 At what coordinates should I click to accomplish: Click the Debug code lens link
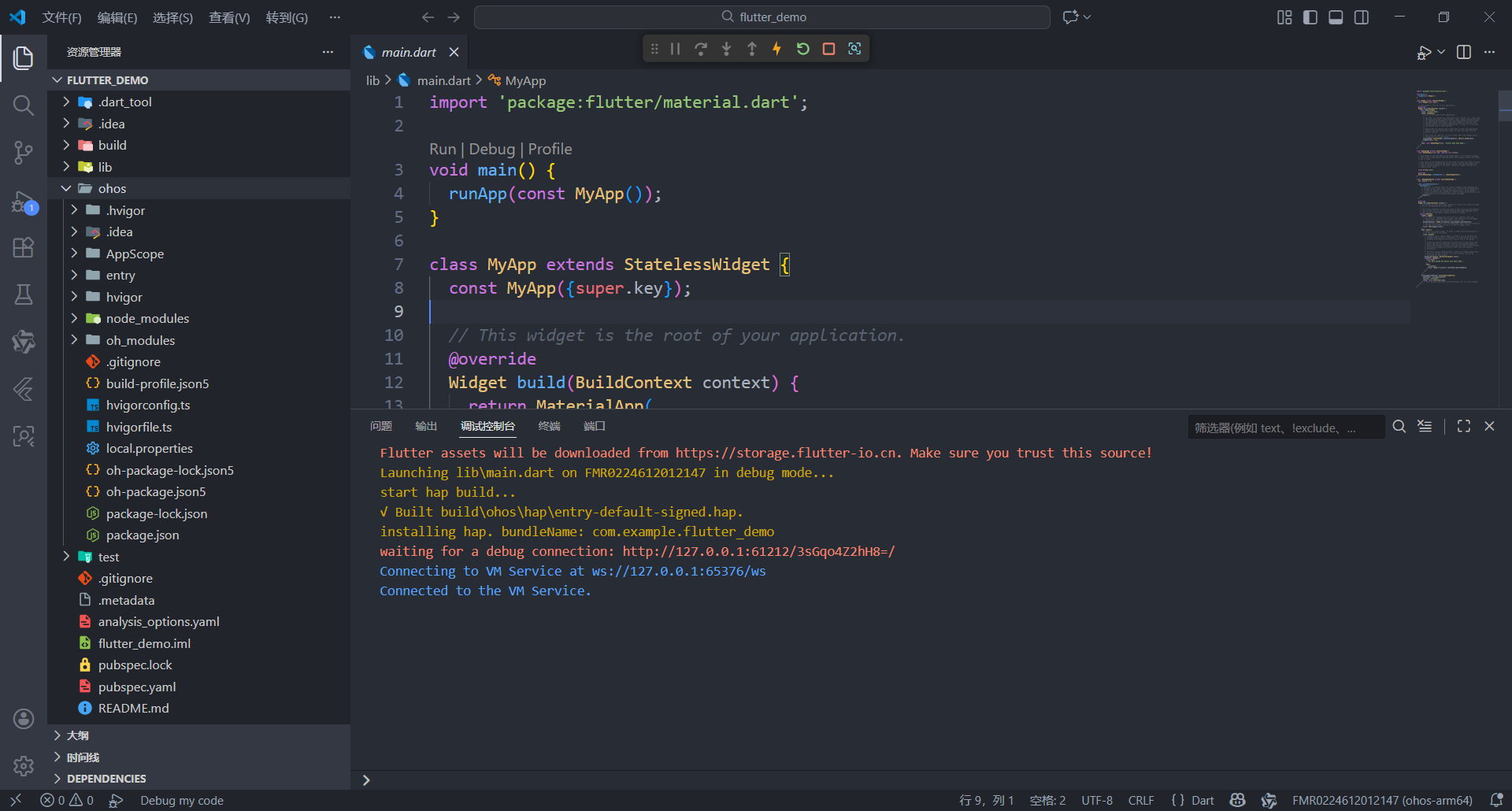491,149
